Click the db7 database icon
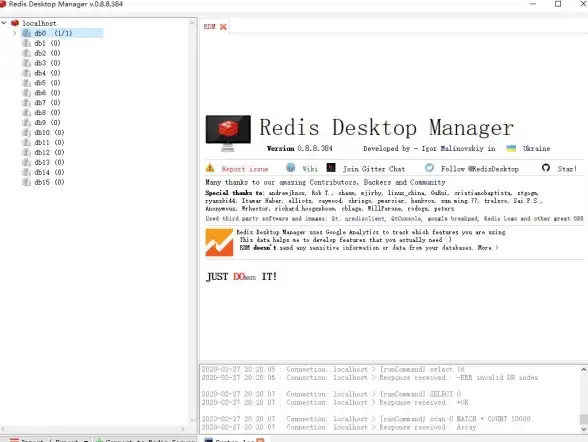This screenshot has height=442, width=588. [x=27, y=103]
